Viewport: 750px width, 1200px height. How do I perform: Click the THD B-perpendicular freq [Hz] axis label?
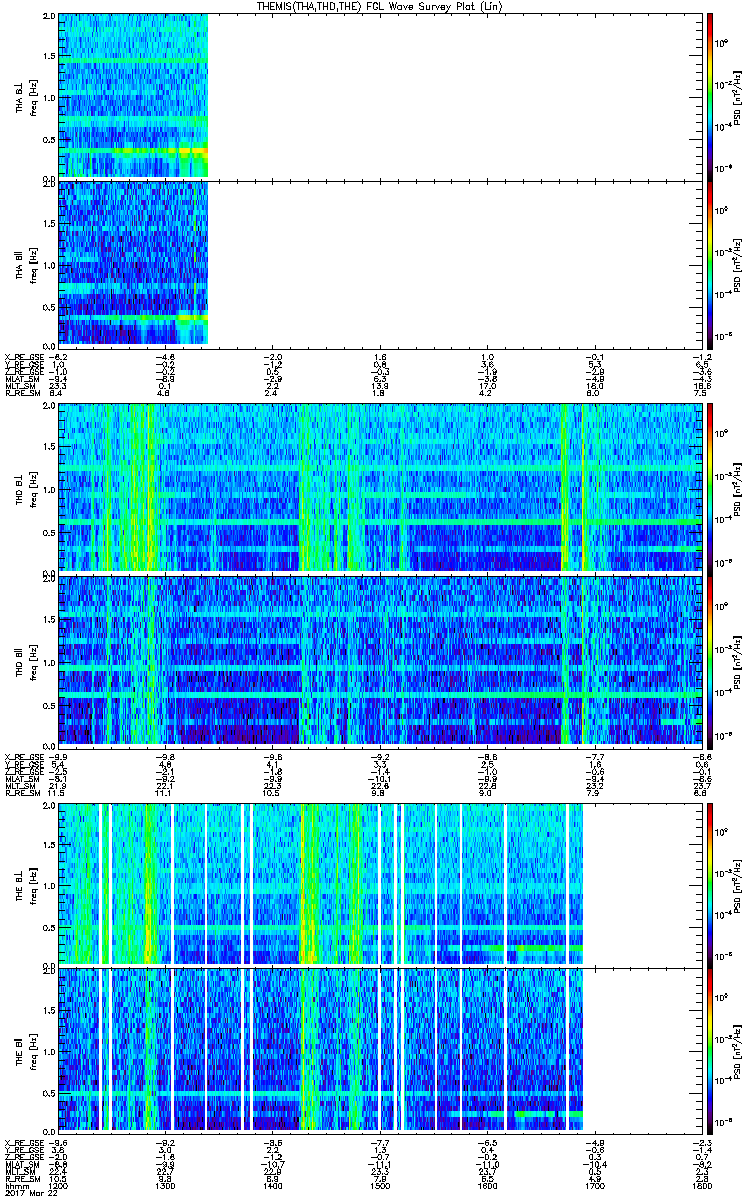pos(33,488)
